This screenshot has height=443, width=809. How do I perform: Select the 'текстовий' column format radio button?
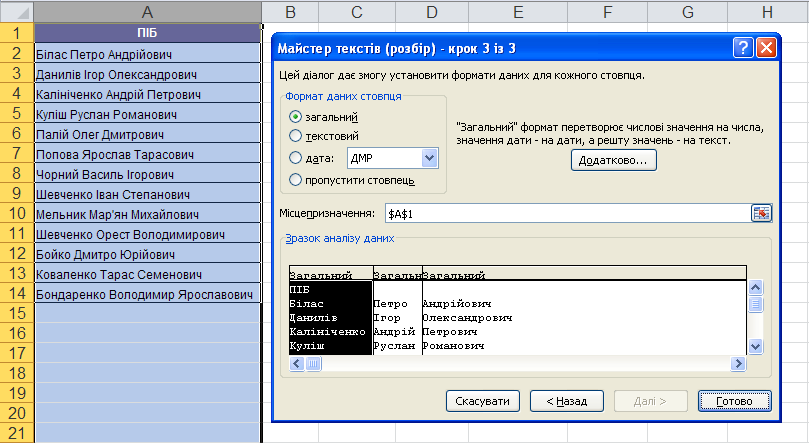(x=295, y=136)
